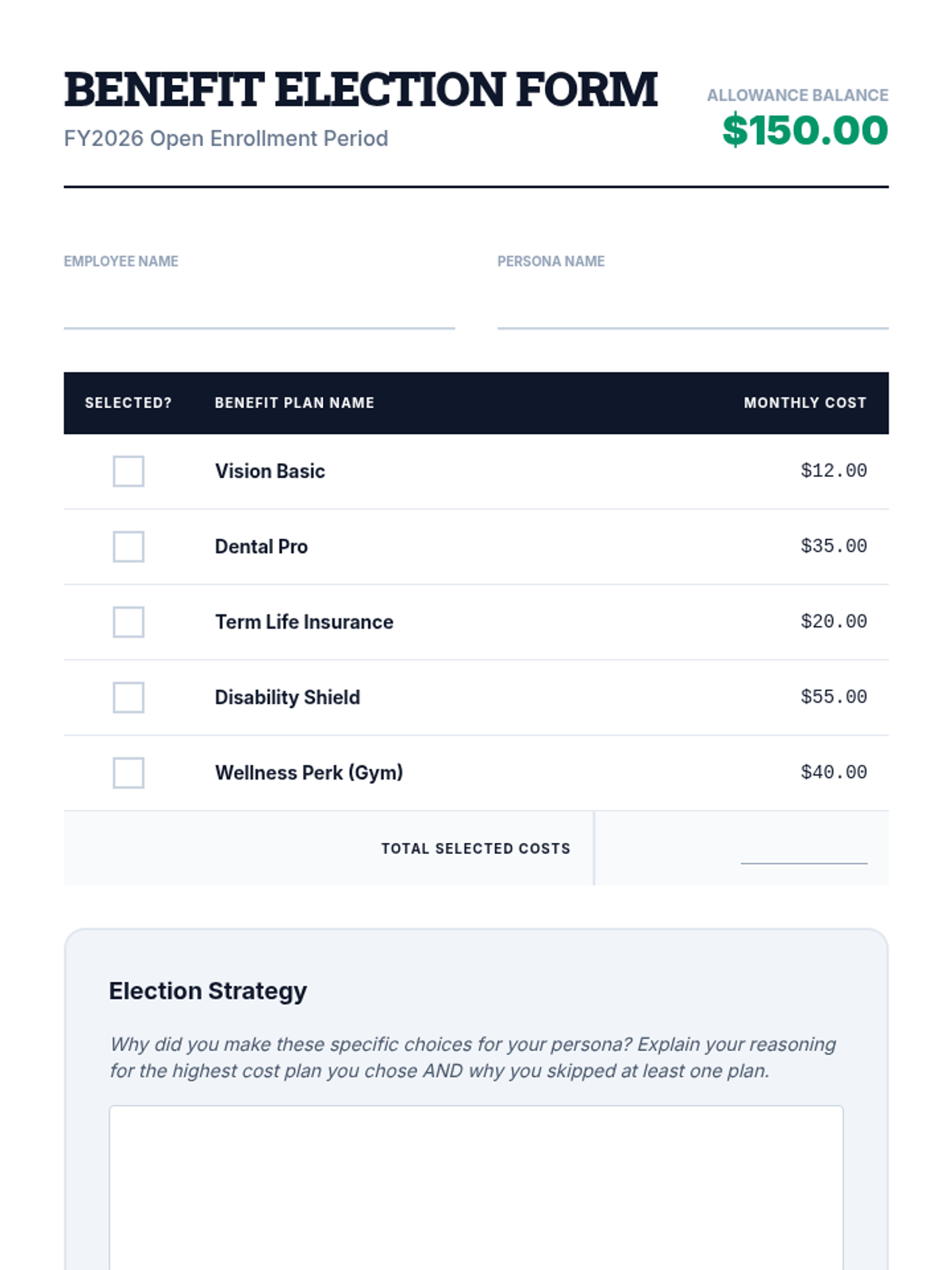Image resolution: width=952 pixels, height=1270 pixels.
Task: Focus the Persona Name field
Action: tap(693, 308)
